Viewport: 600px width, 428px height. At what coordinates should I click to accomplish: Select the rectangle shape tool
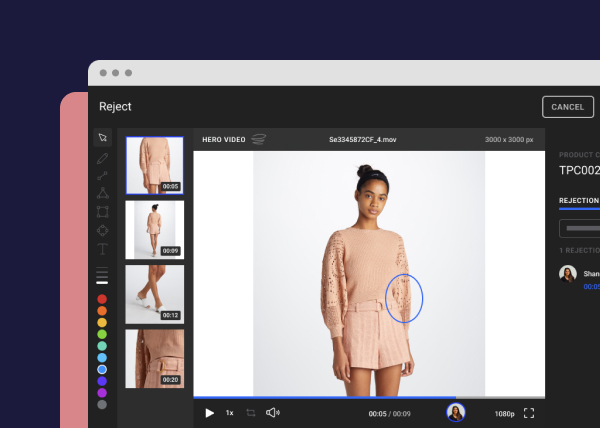click(103, 212)
